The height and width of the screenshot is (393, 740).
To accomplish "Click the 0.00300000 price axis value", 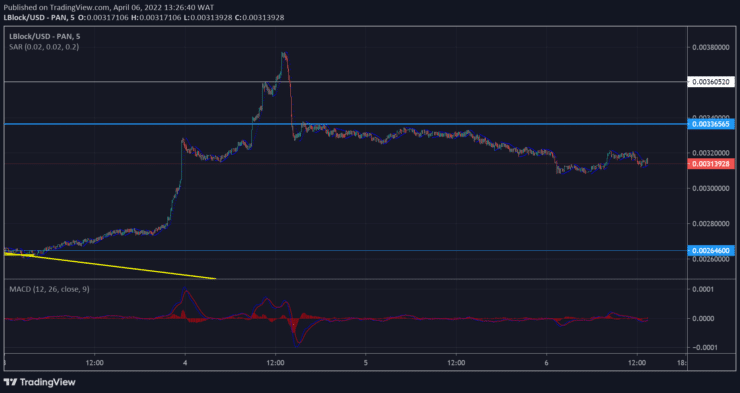I will click(x=711, y=188).
